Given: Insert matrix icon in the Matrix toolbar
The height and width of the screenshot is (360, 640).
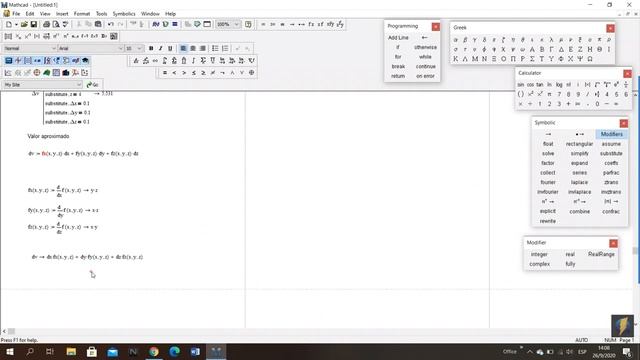Looking at the screenshot, I should (8, 36).
